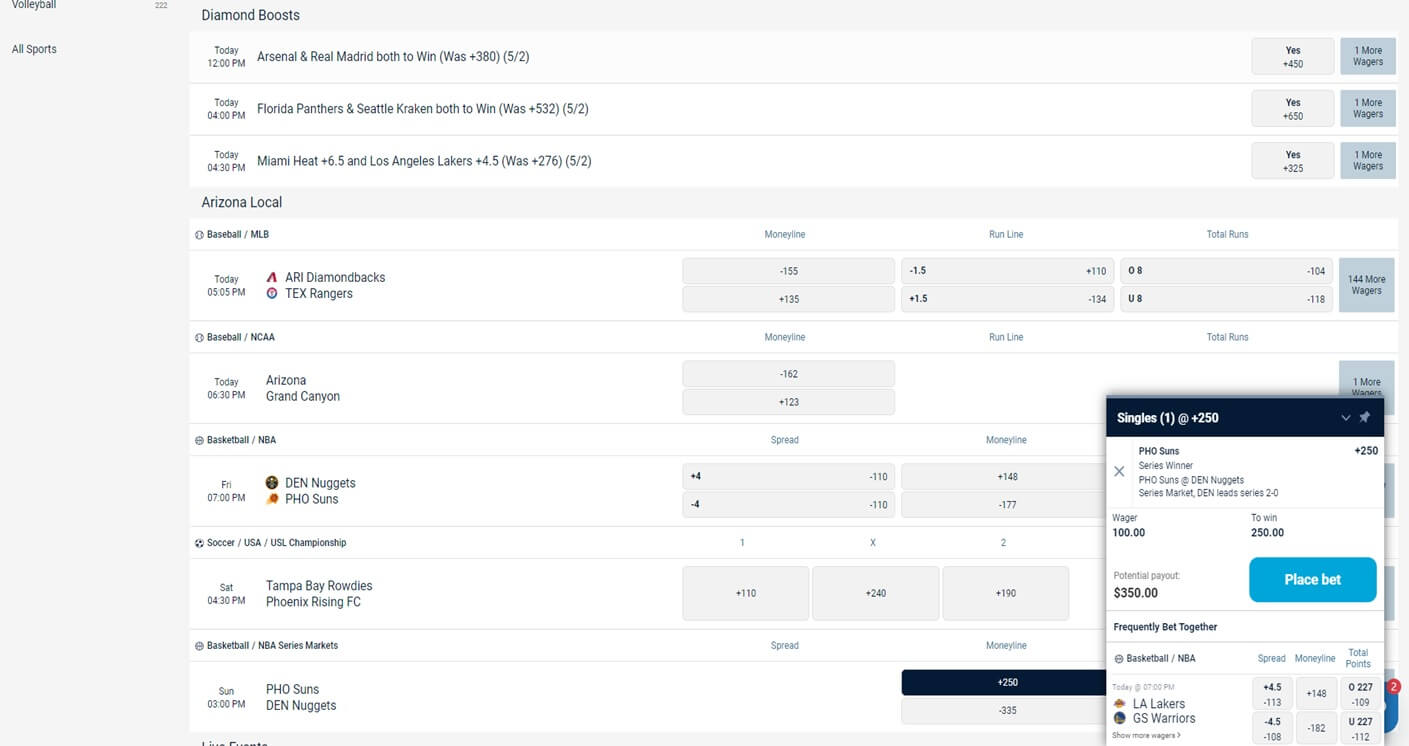The image size is (1409, 746).
Task: Select Nuggets +4 spread -110
Action: [x=788, y=477]
